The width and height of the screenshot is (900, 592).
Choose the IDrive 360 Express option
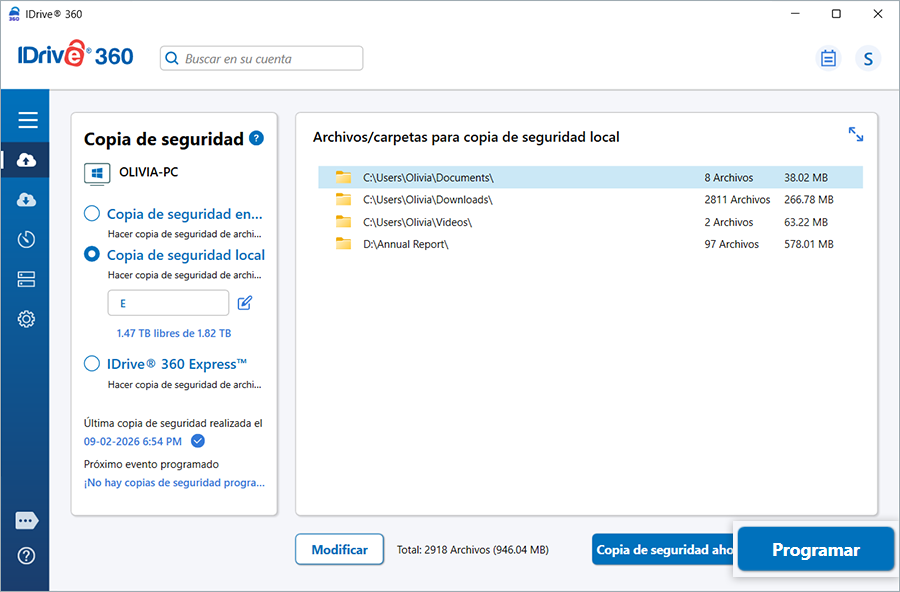[x=92, y=364]
